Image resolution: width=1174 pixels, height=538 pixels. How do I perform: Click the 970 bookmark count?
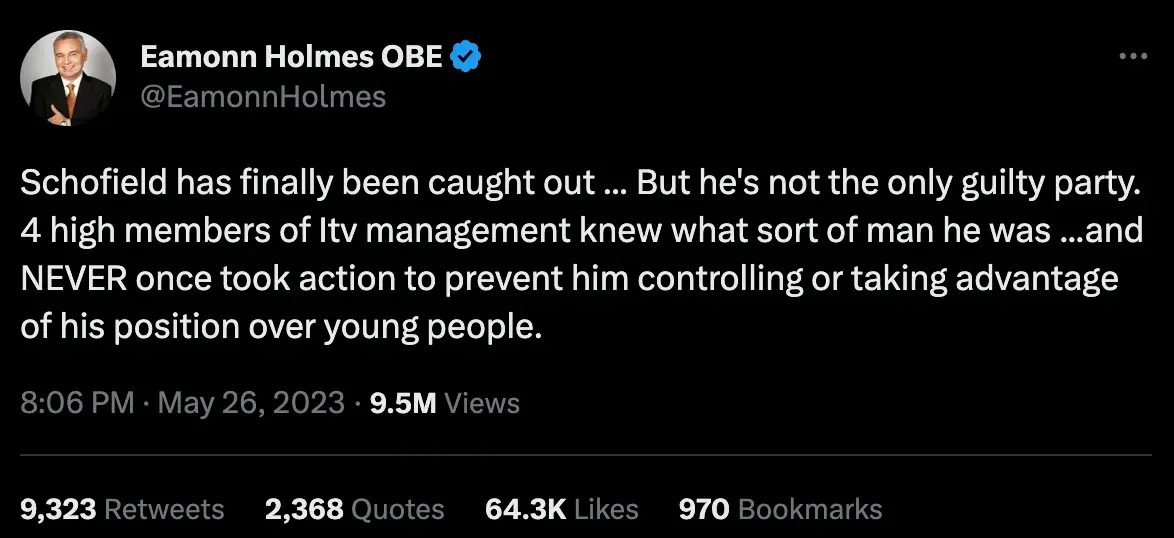[703, 509]
